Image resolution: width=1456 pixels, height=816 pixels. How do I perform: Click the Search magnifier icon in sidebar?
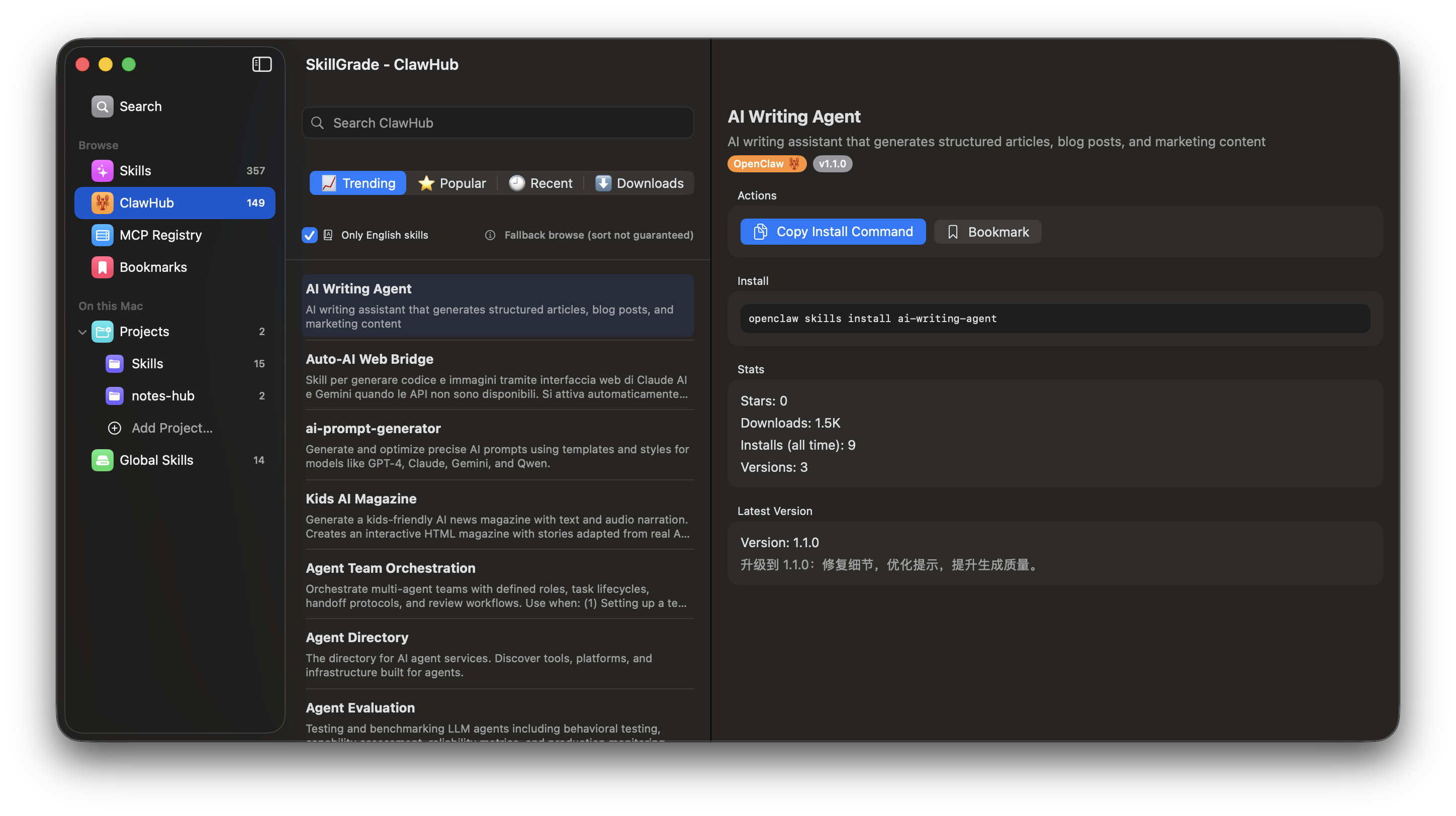click(102, 106)
